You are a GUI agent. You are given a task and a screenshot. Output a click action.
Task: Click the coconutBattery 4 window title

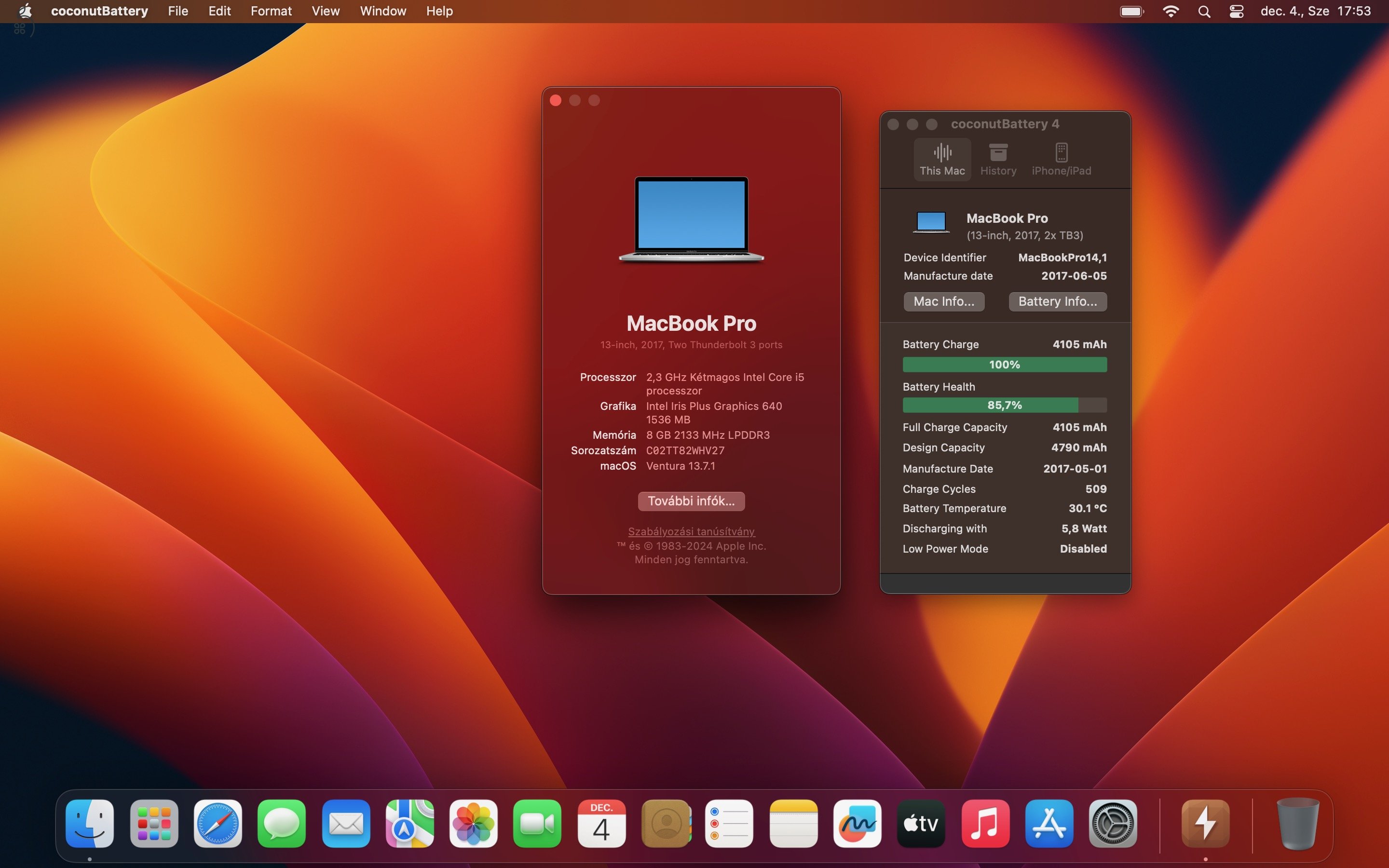[1005, 124]
